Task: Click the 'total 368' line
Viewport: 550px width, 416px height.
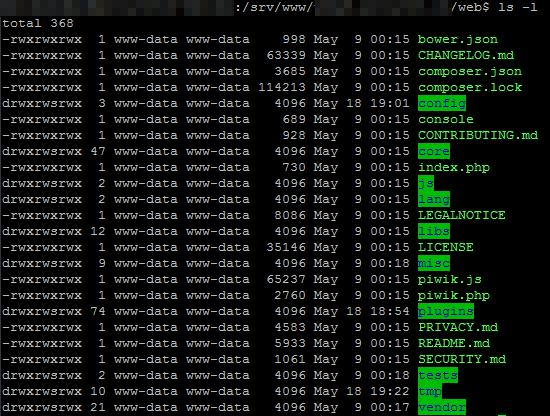Action: 38,24
